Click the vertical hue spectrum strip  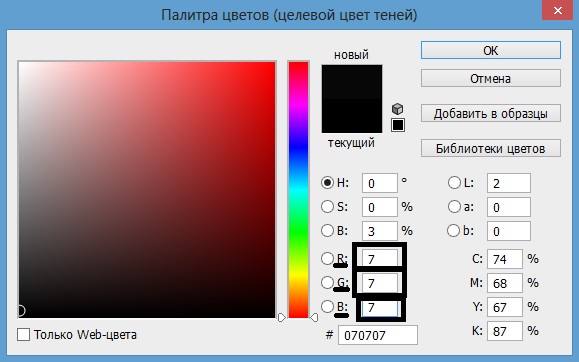click(298, 189)
